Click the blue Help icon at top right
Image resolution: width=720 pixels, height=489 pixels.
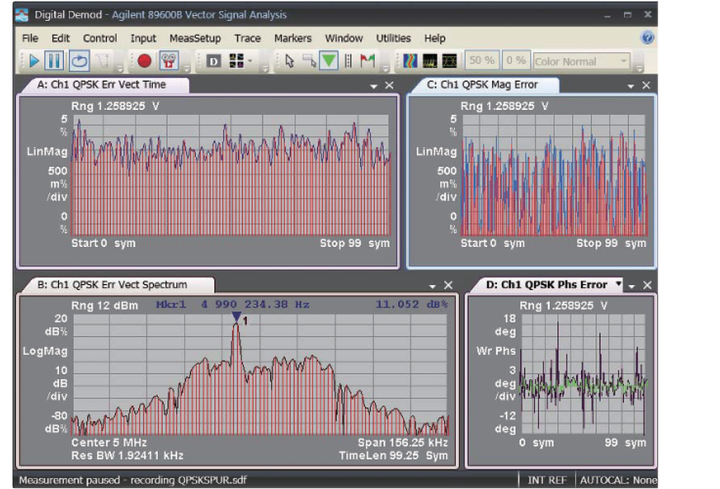(x=647, y=38)
